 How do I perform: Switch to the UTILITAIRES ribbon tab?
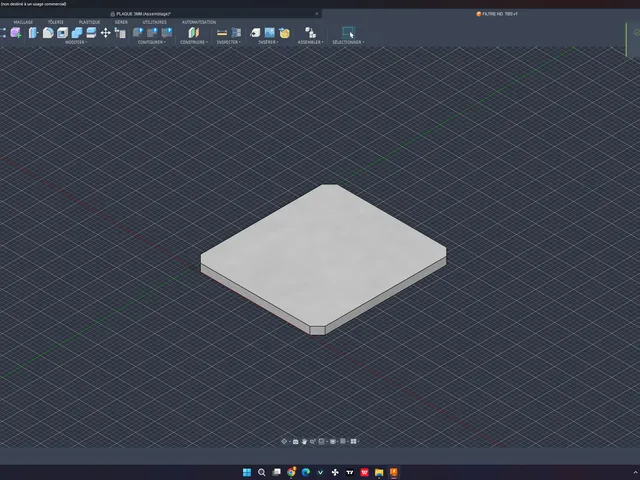(155, 22)
